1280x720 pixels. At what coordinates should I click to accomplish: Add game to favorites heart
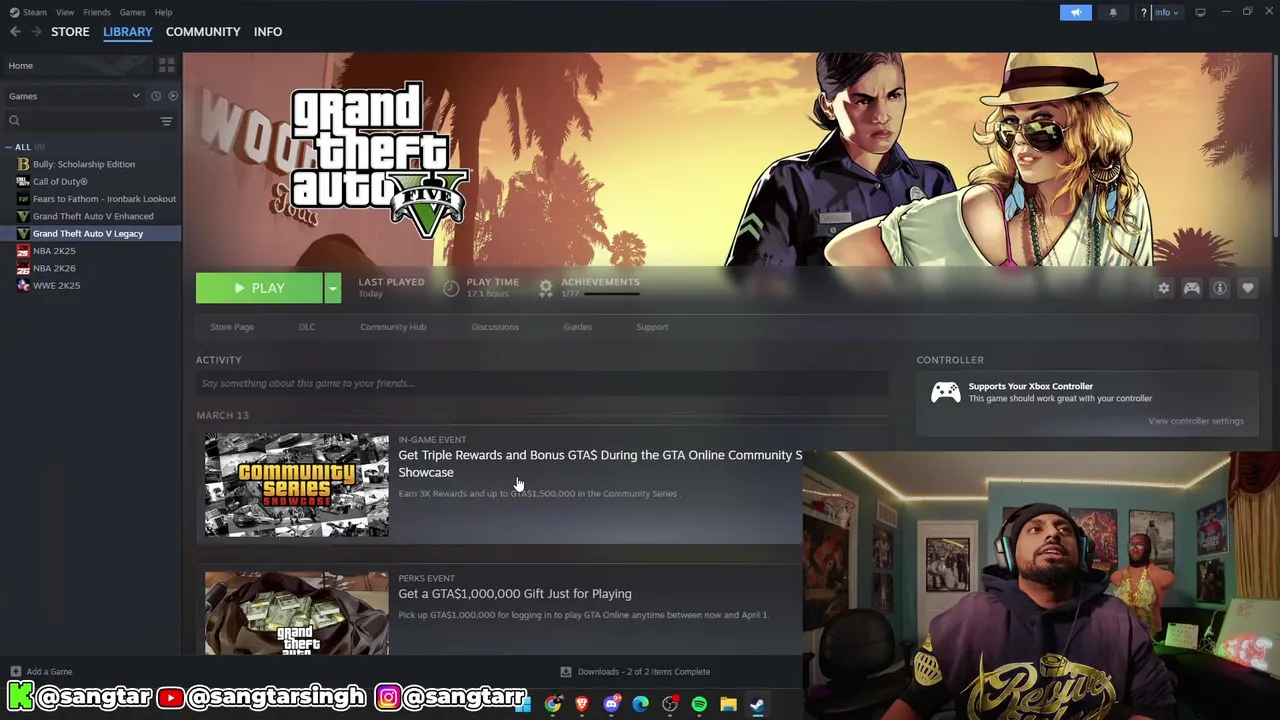pyautogui.click(x=1248, y=288)
